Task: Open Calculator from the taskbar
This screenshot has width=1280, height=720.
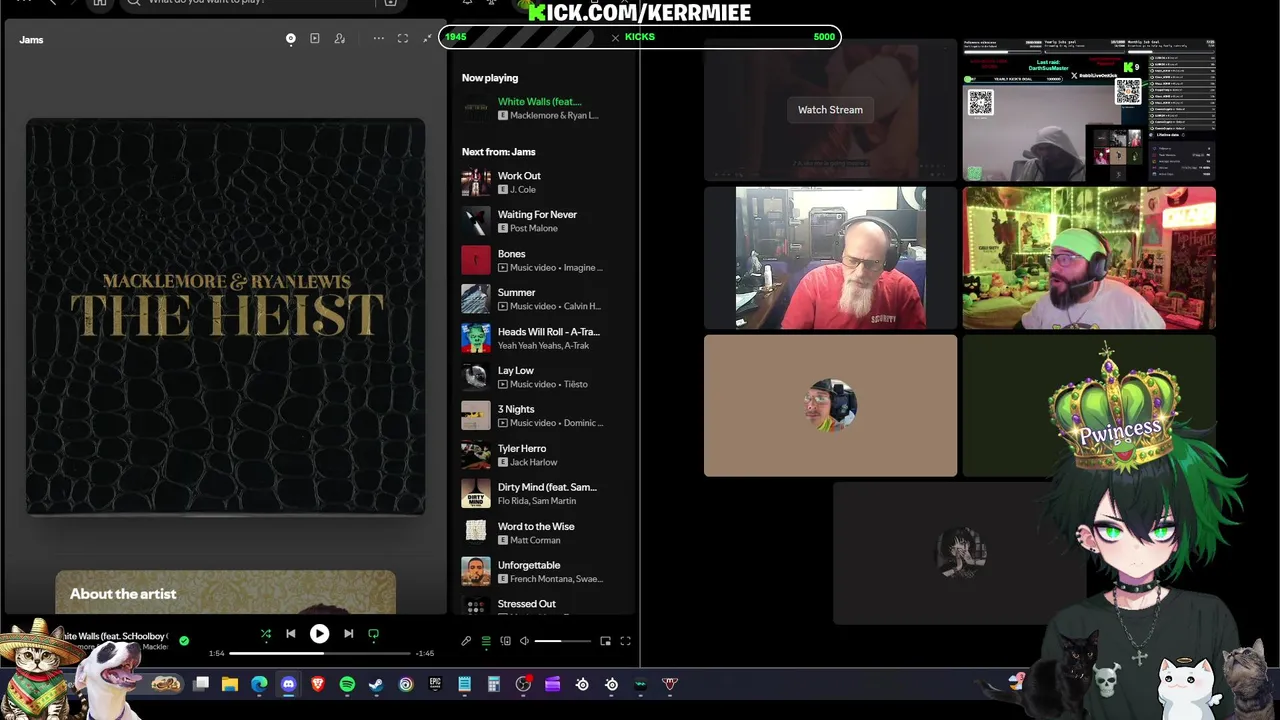Action: (493, 684)
